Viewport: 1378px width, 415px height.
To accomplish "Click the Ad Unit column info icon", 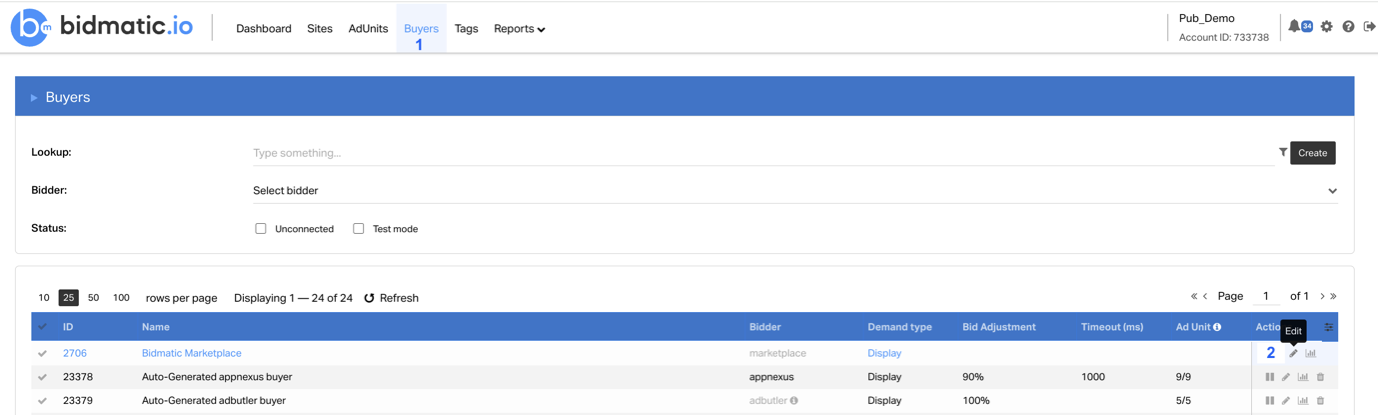I will [1217, 327].
